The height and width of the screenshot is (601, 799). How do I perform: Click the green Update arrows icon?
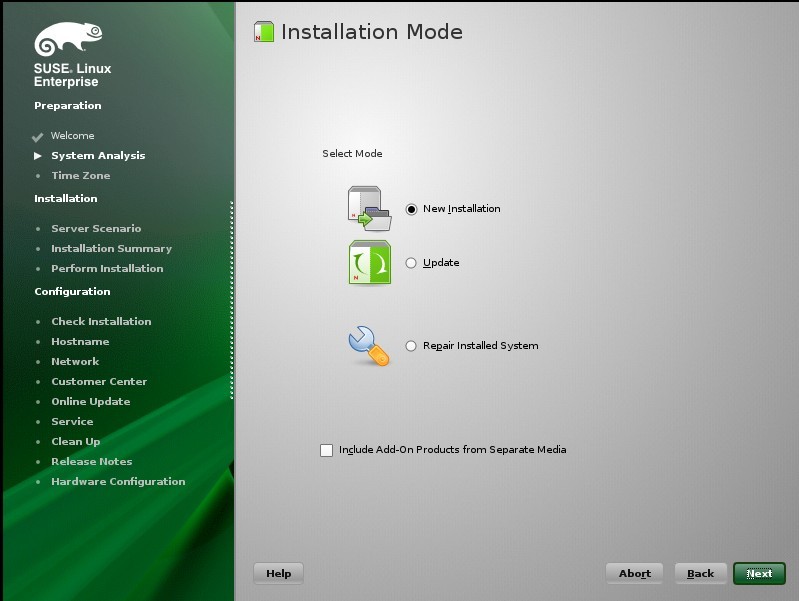(370, 263)
